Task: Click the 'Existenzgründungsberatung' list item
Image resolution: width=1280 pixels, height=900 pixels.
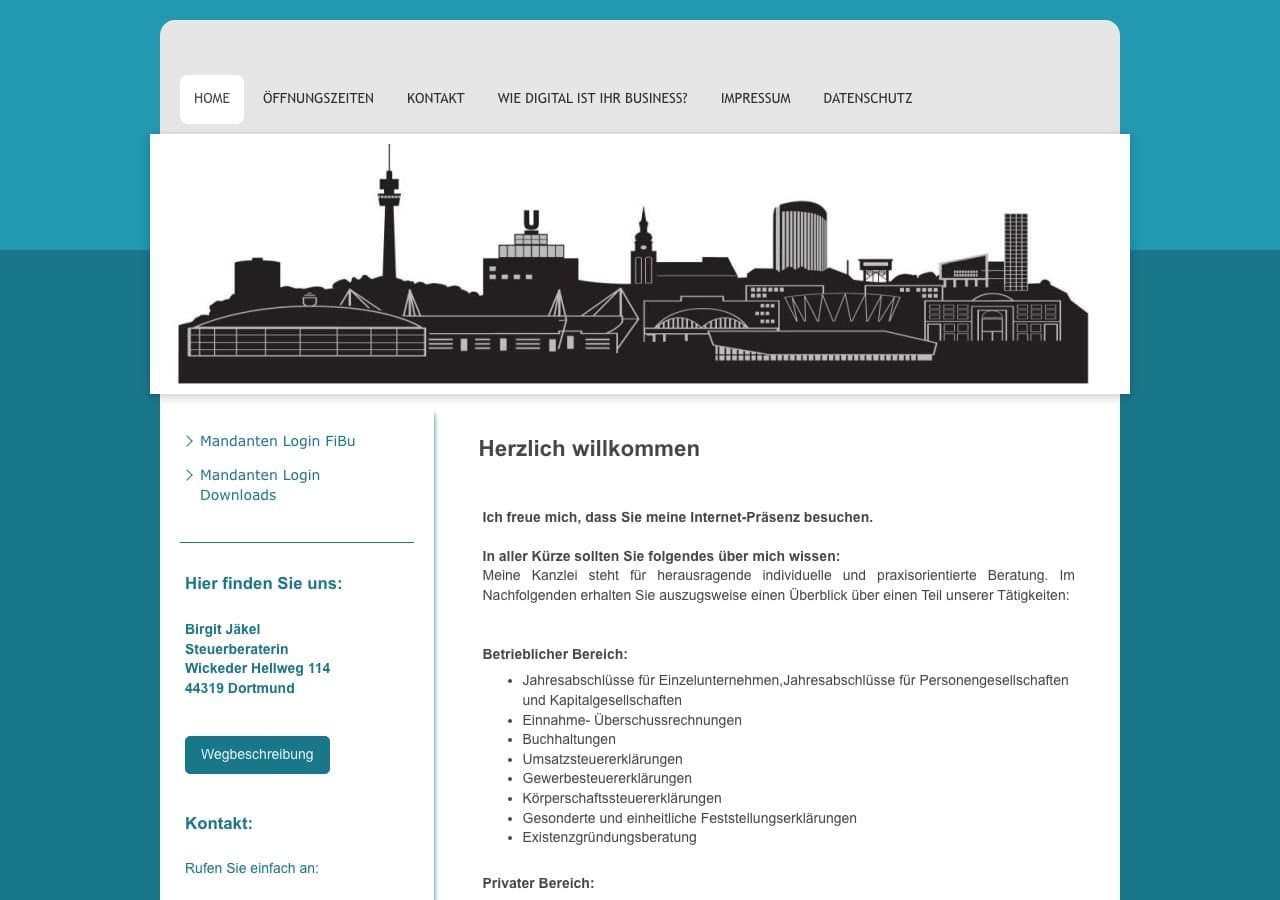Action: click(609, 837)
